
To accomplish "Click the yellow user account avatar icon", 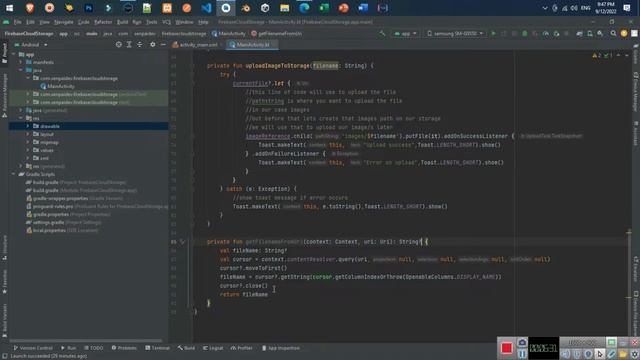I will [x=624, y=33].
